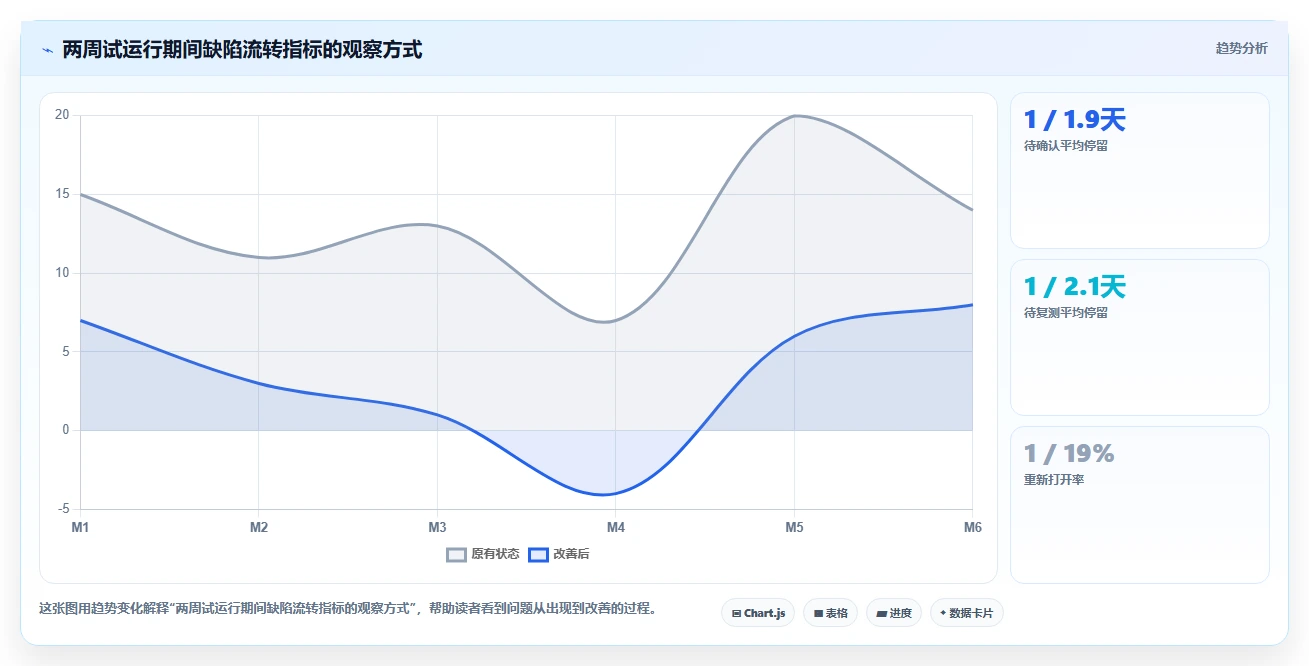The image size is (1309, 666).
Task: Click the 1 / 19% value
Action: point(1069,454)
